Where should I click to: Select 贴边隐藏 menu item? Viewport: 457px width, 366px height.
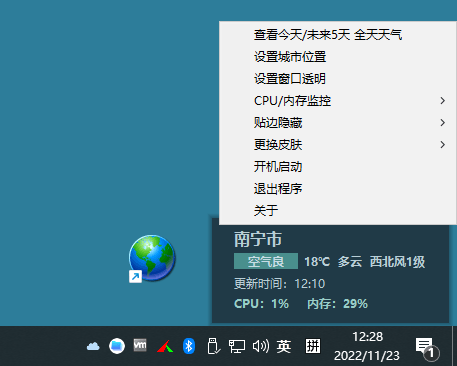[x=338, y=123]
